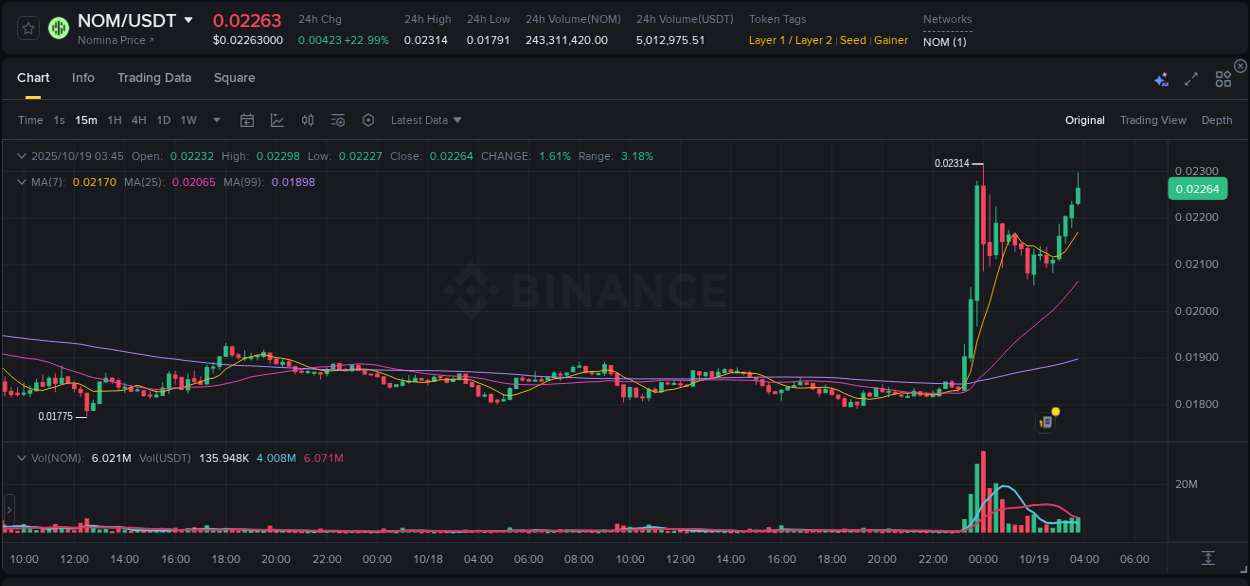Open the widgets grid icon
Viewport: 1250px width, 586px height.
pos(1223,78)
